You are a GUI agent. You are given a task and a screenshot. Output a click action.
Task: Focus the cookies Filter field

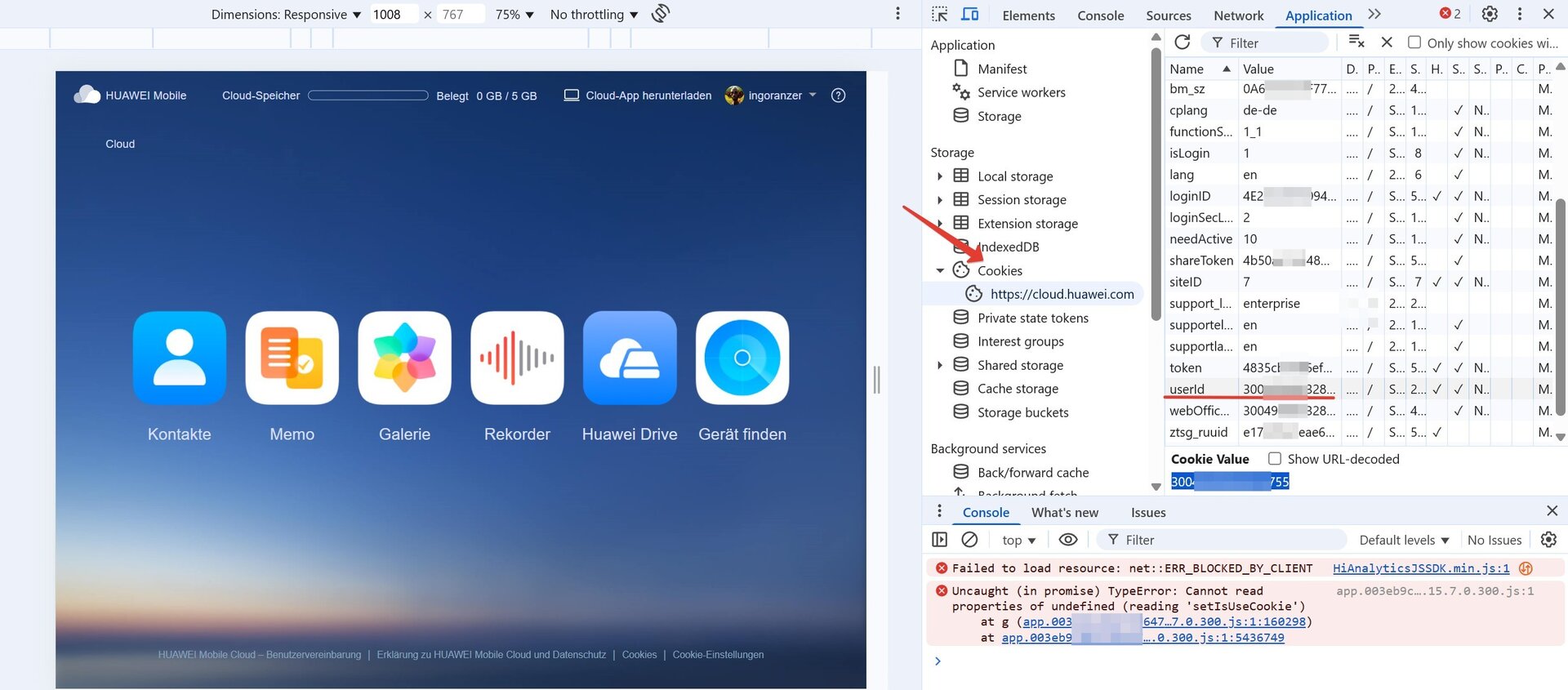tap(1265, 42)
